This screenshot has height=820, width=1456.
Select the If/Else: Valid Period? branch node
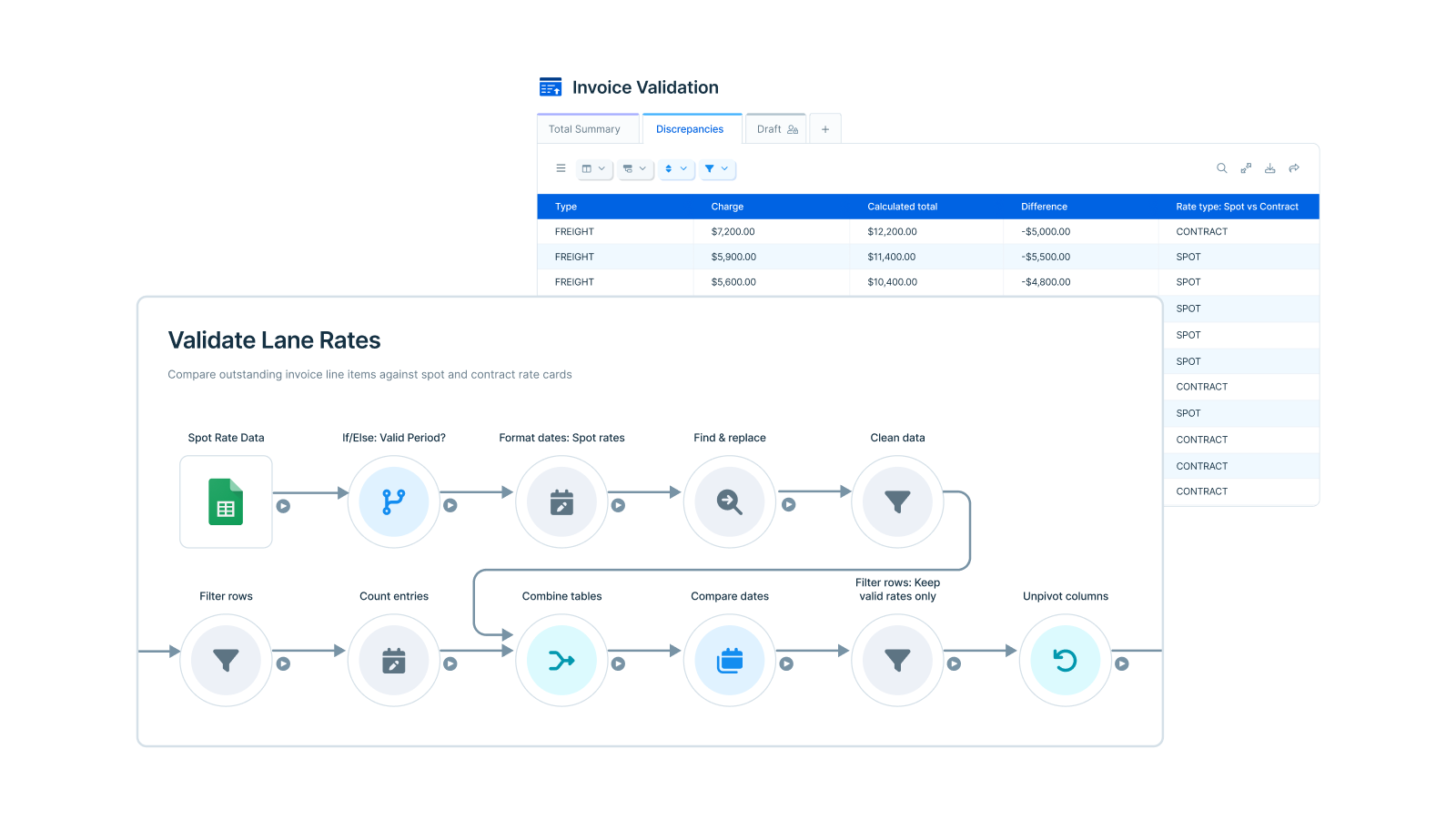click(x=394, y=501)
